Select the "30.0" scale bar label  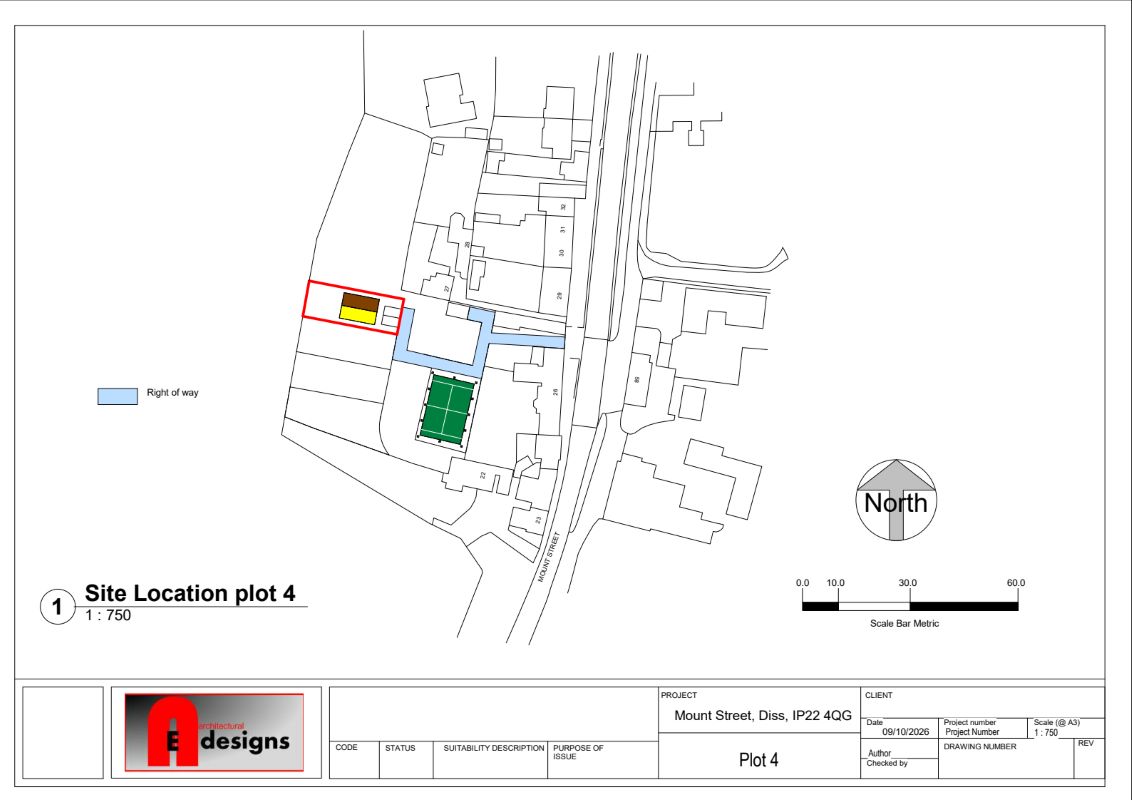tap(907, 583)
